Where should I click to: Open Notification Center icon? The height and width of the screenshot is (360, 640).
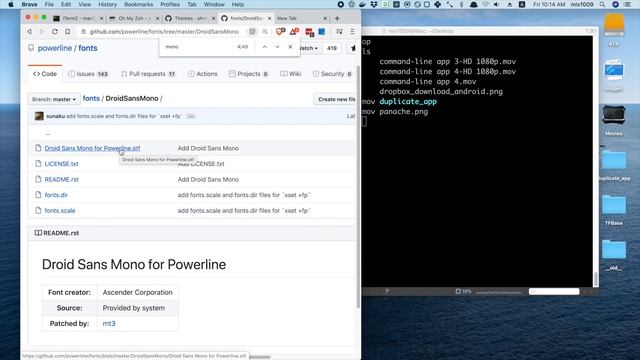click(x=627, y=4)
